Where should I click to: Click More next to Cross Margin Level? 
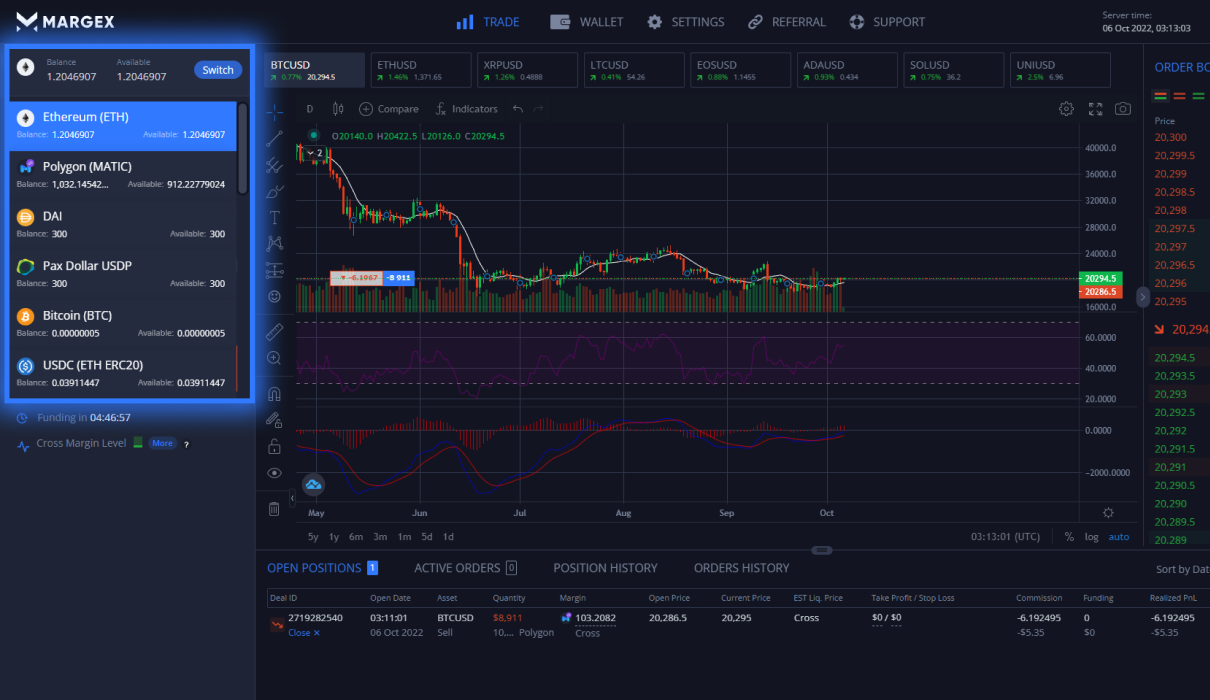162,443
